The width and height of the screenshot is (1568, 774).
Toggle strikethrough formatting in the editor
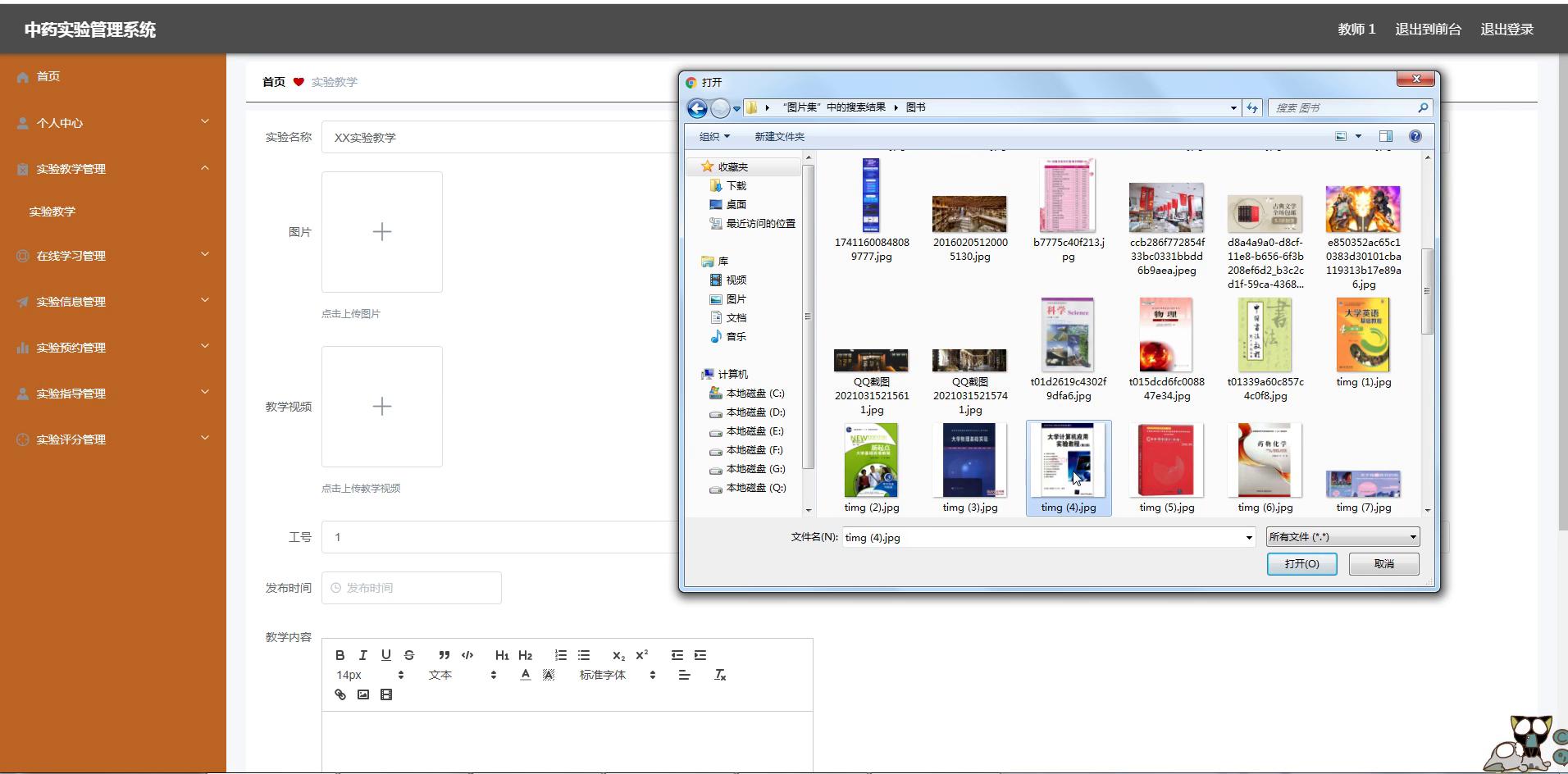click(409, 655)
